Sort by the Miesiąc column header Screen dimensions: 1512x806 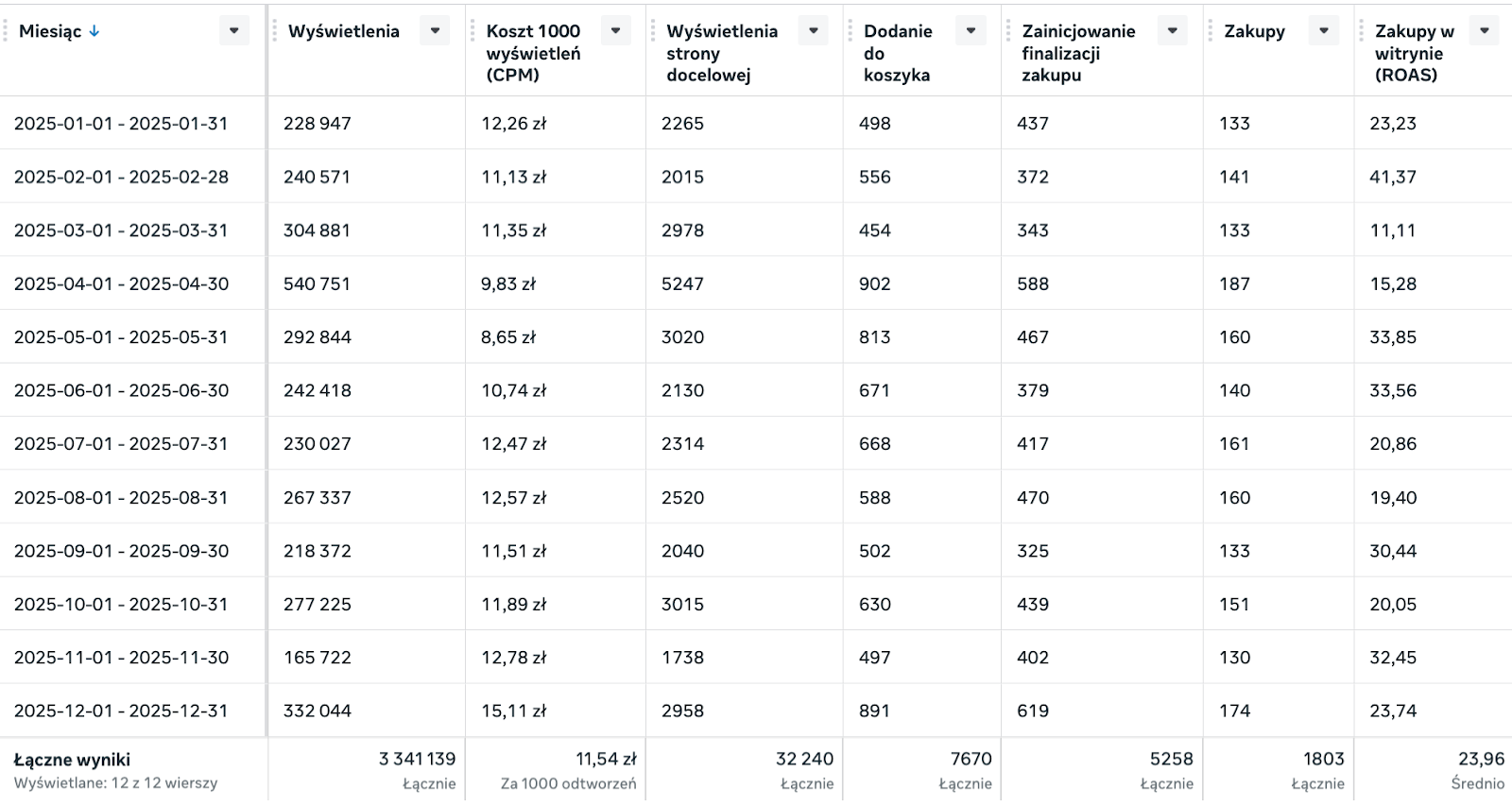click(50, 31)
